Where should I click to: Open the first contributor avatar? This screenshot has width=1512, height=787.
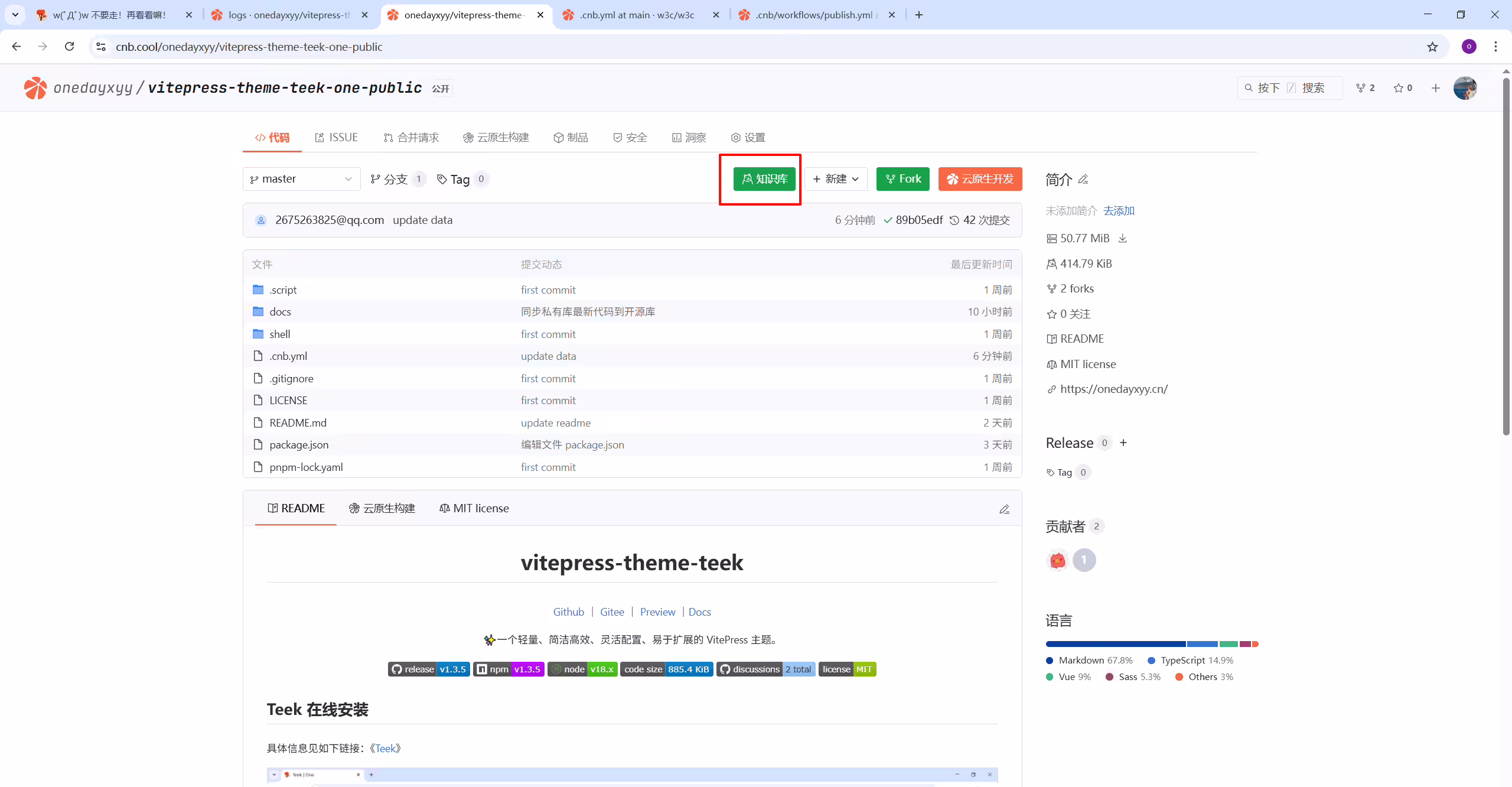point(1057,560)
